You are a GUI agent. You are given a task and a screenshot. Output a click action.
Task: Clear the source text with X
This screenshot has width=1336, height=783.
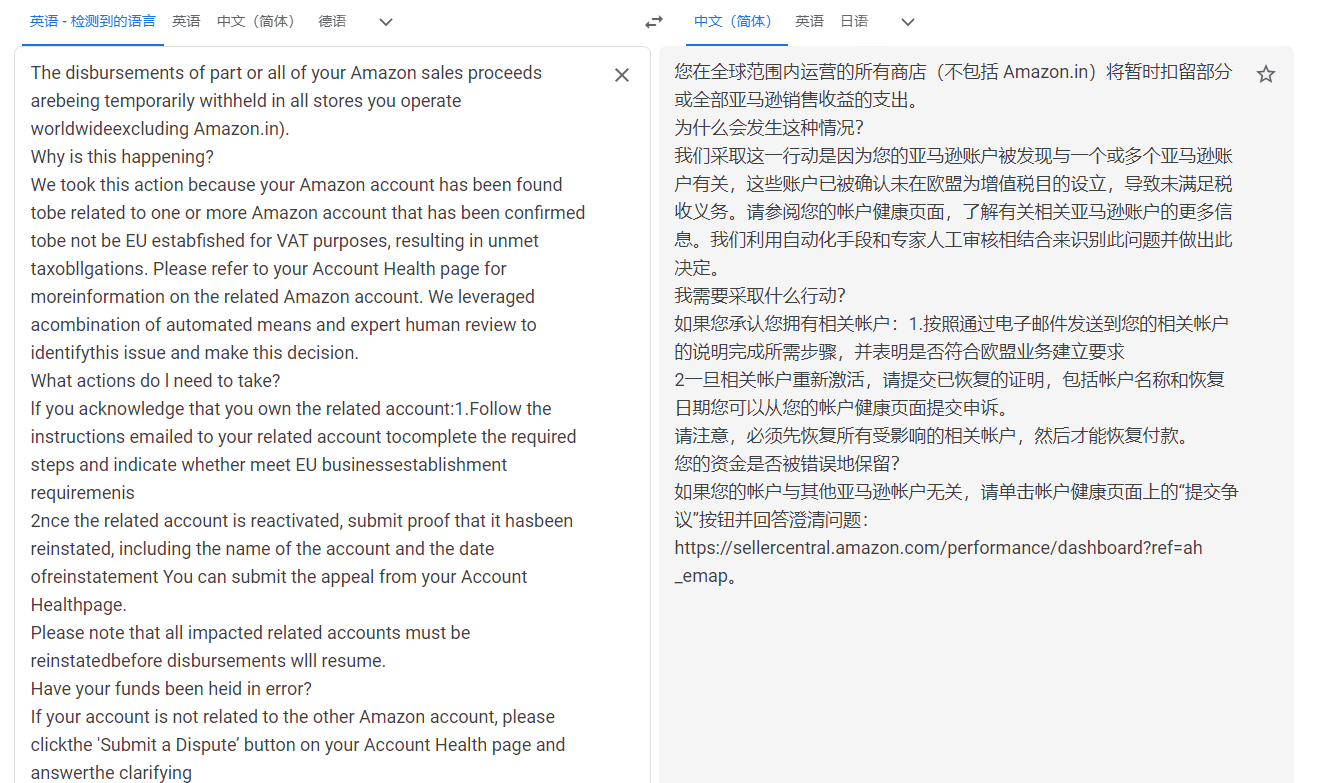[622, 75]
